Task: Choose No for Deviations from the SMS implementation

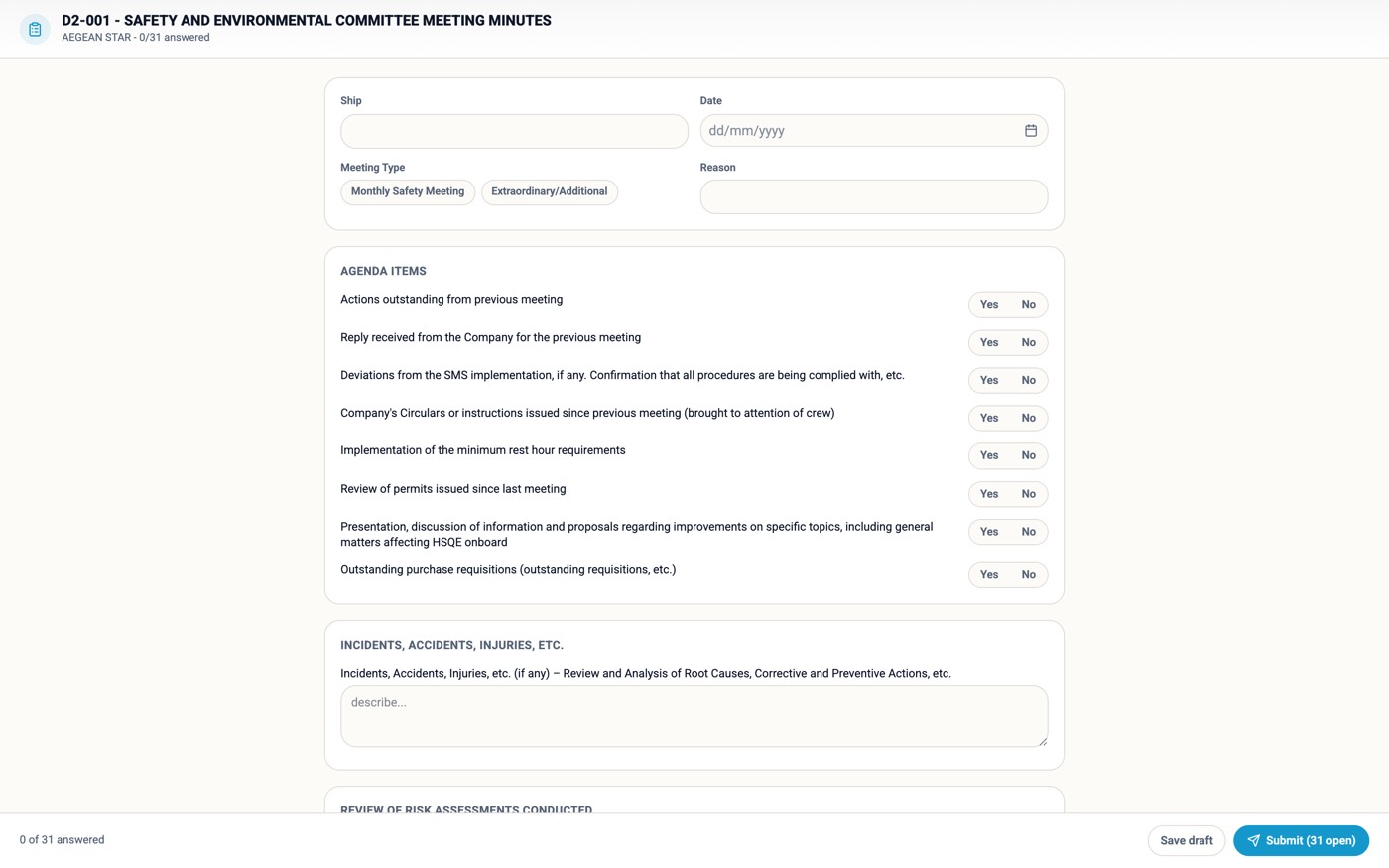Action: pos(1028,380)
